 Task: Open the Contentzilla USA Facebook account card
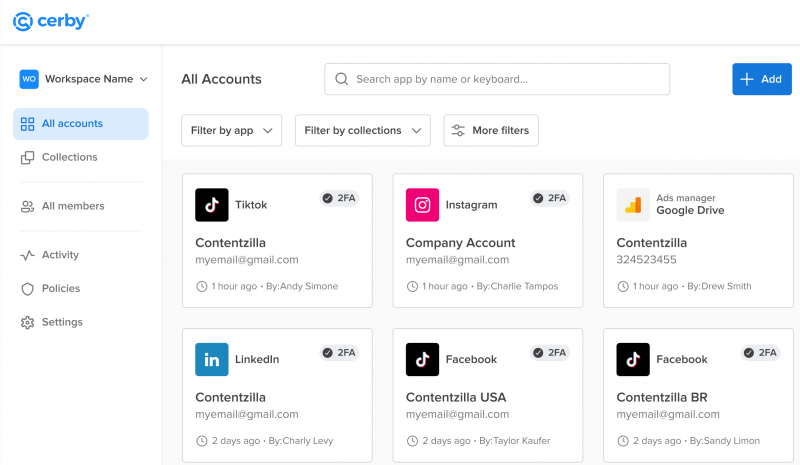pos(487,397)
